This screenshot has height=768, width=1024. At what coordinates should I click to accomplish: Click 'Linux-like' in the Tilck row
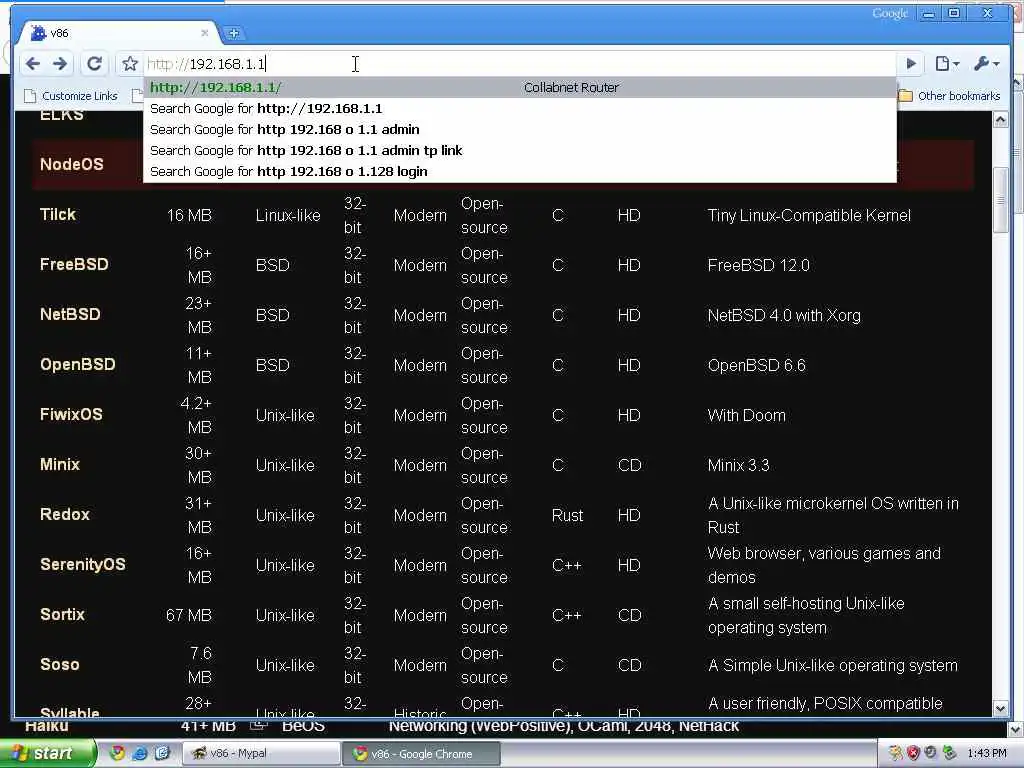288,215
